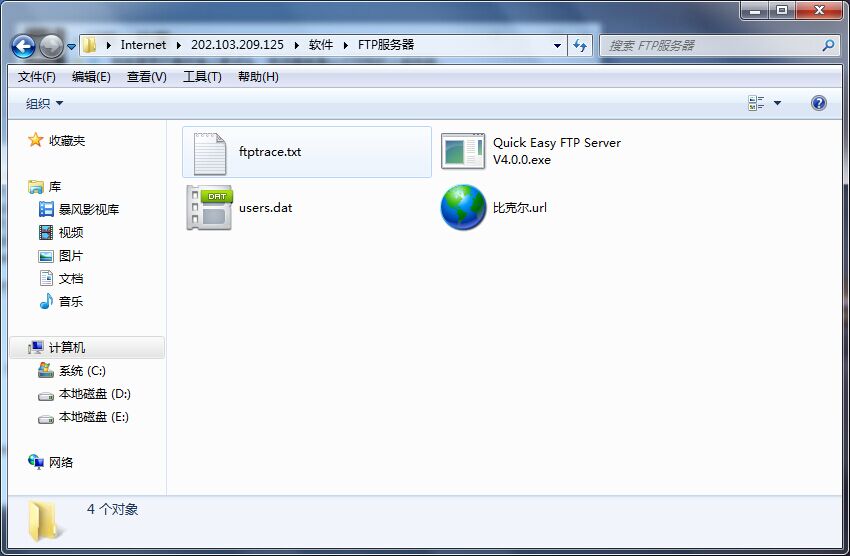850x556 pixels.
Task: Go back with the blue Back arrow
Action: click(23, 47)
